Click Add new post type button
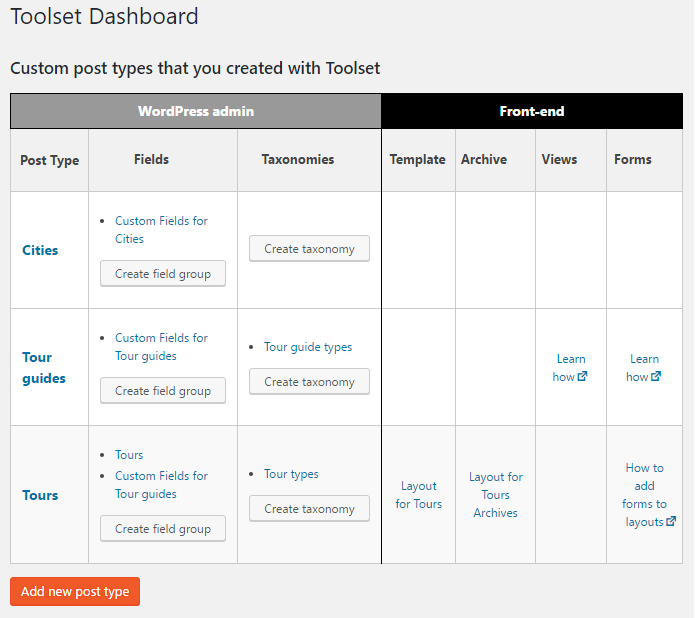The image size is (695, 618). (75, 592)
